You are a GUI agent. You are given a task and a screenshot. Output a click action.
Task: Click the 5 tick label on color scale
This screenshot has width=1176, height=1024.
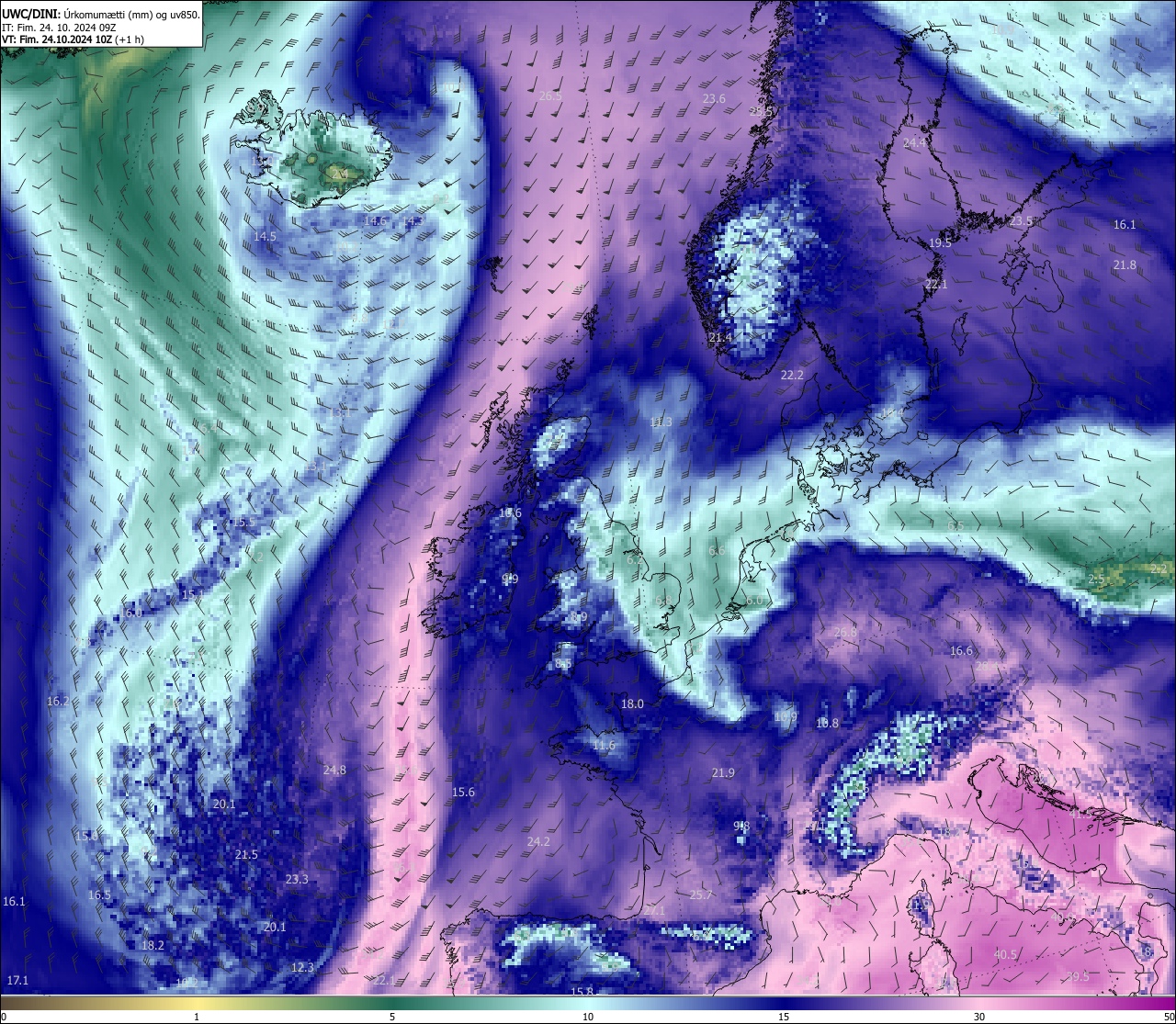coord(392,1017)
